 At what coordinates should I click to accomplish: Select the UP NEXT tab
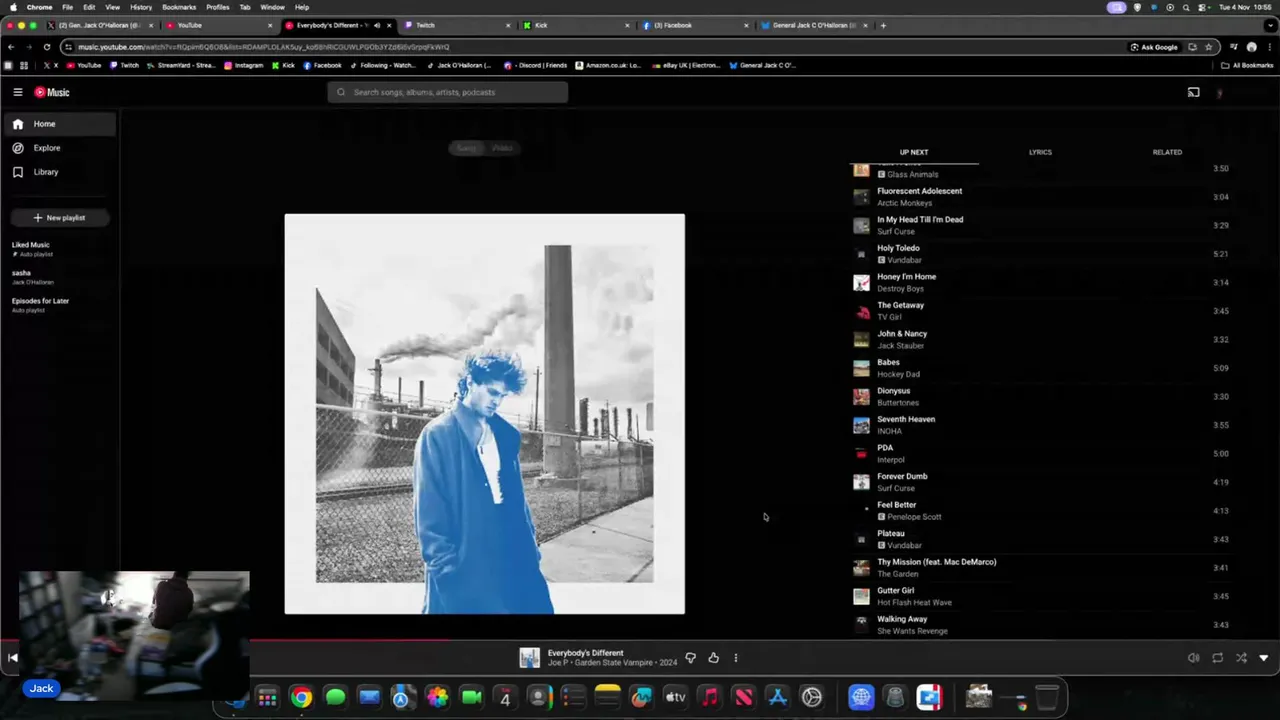(x=914, y=152)
